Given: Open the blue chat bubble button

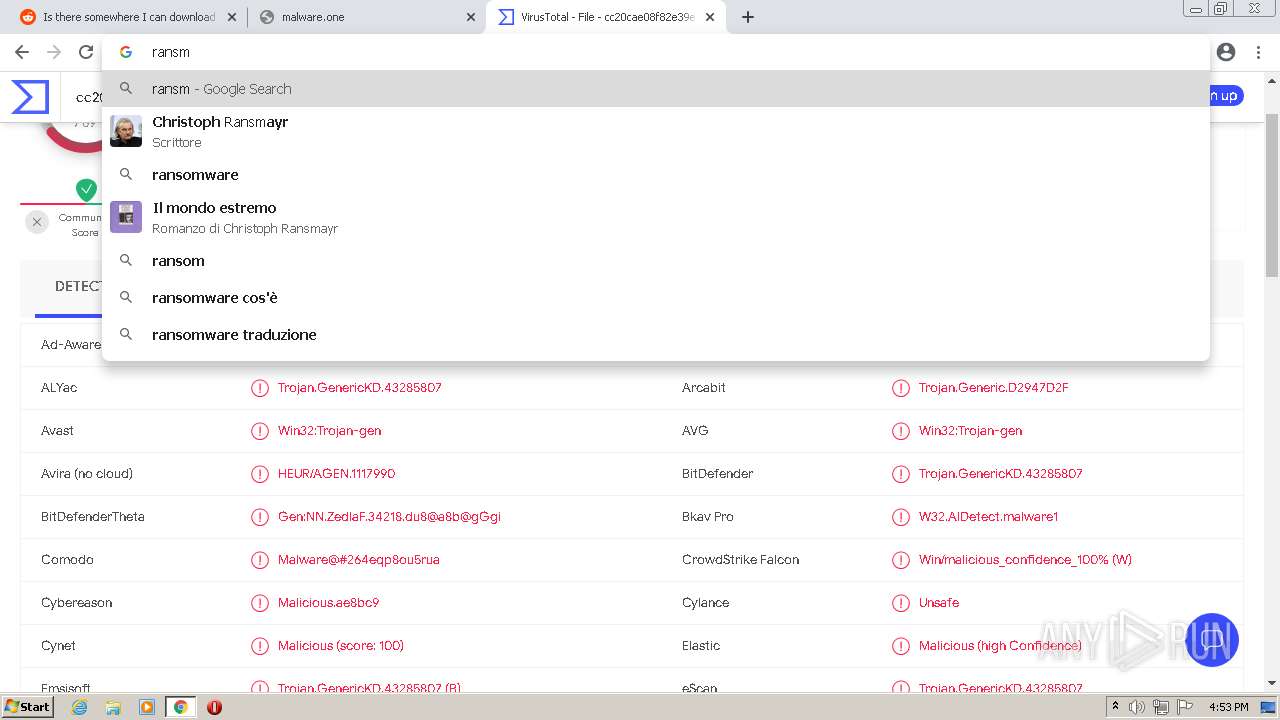Looking at the screenshot, I should 1212,640.
